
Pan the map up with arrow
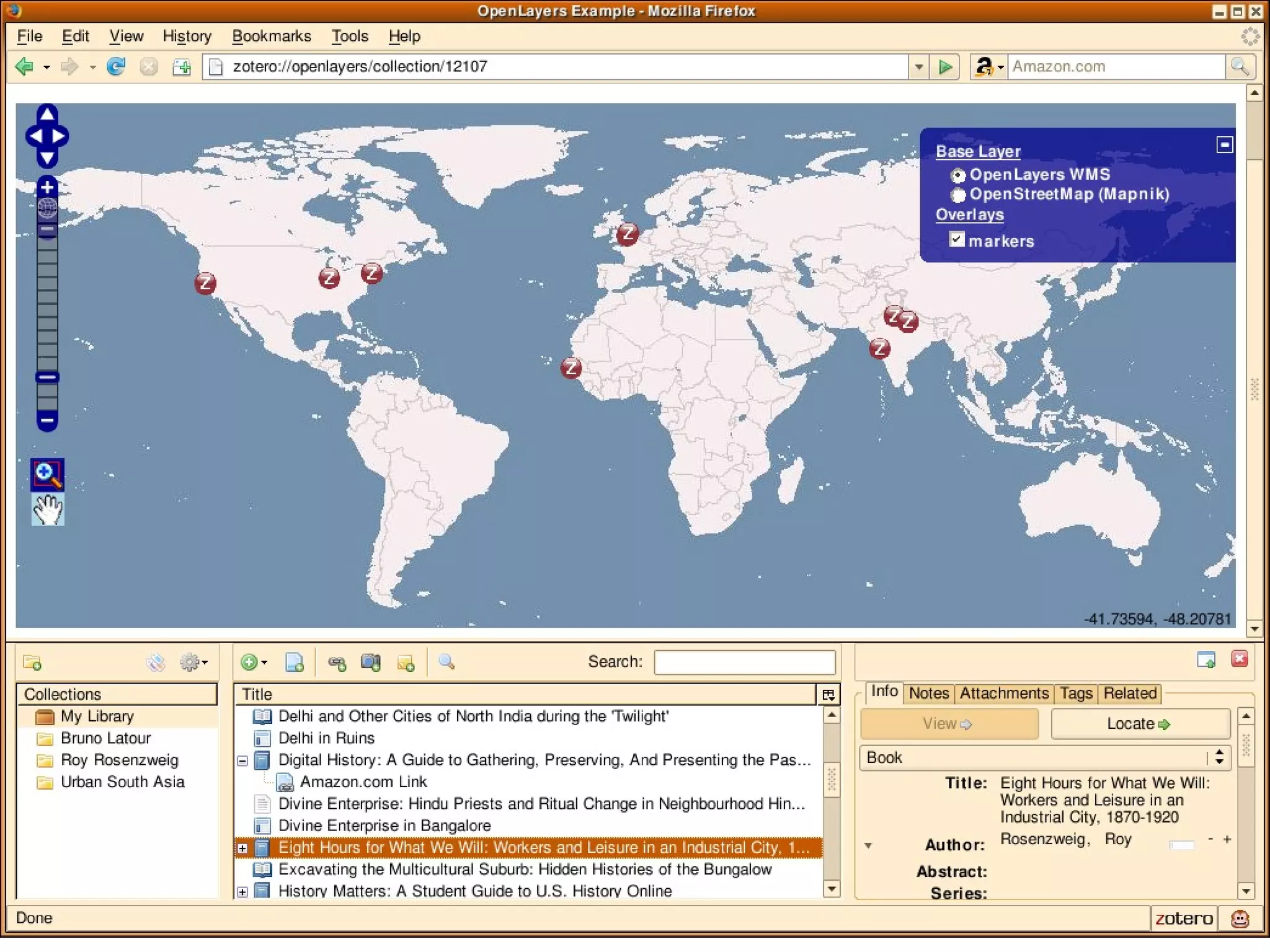[x=47, y=113]
